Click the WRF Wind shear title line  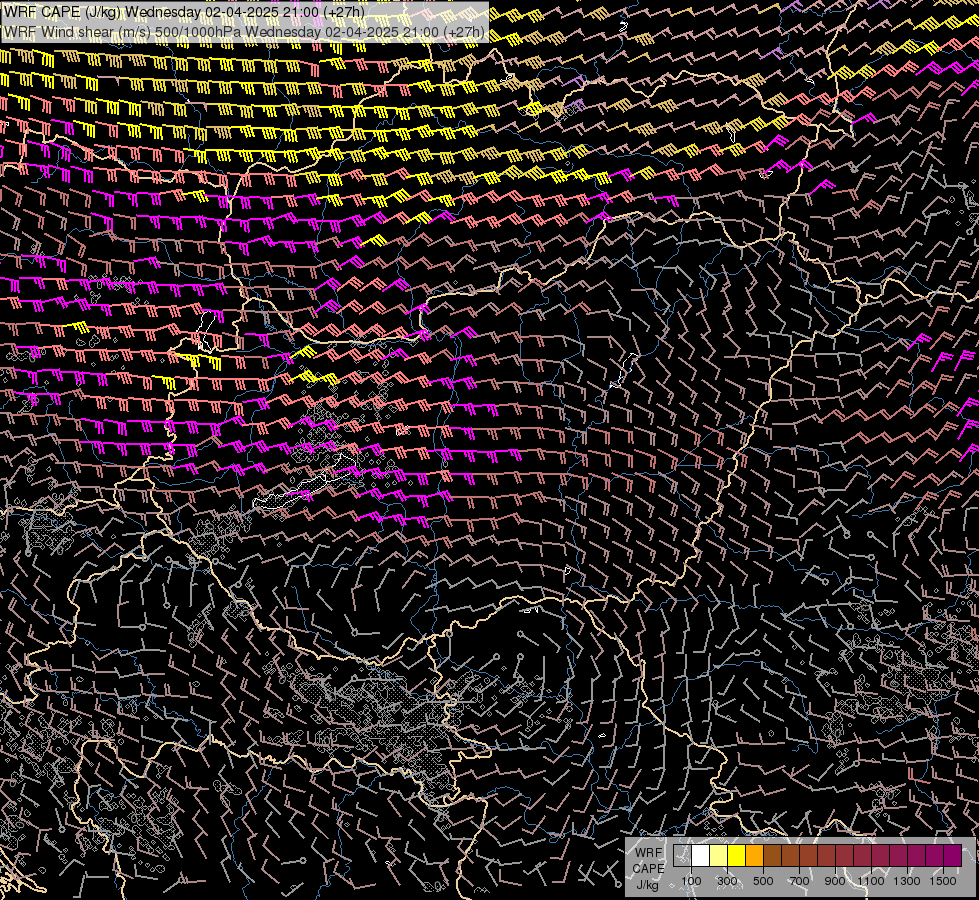pos(244,32)
